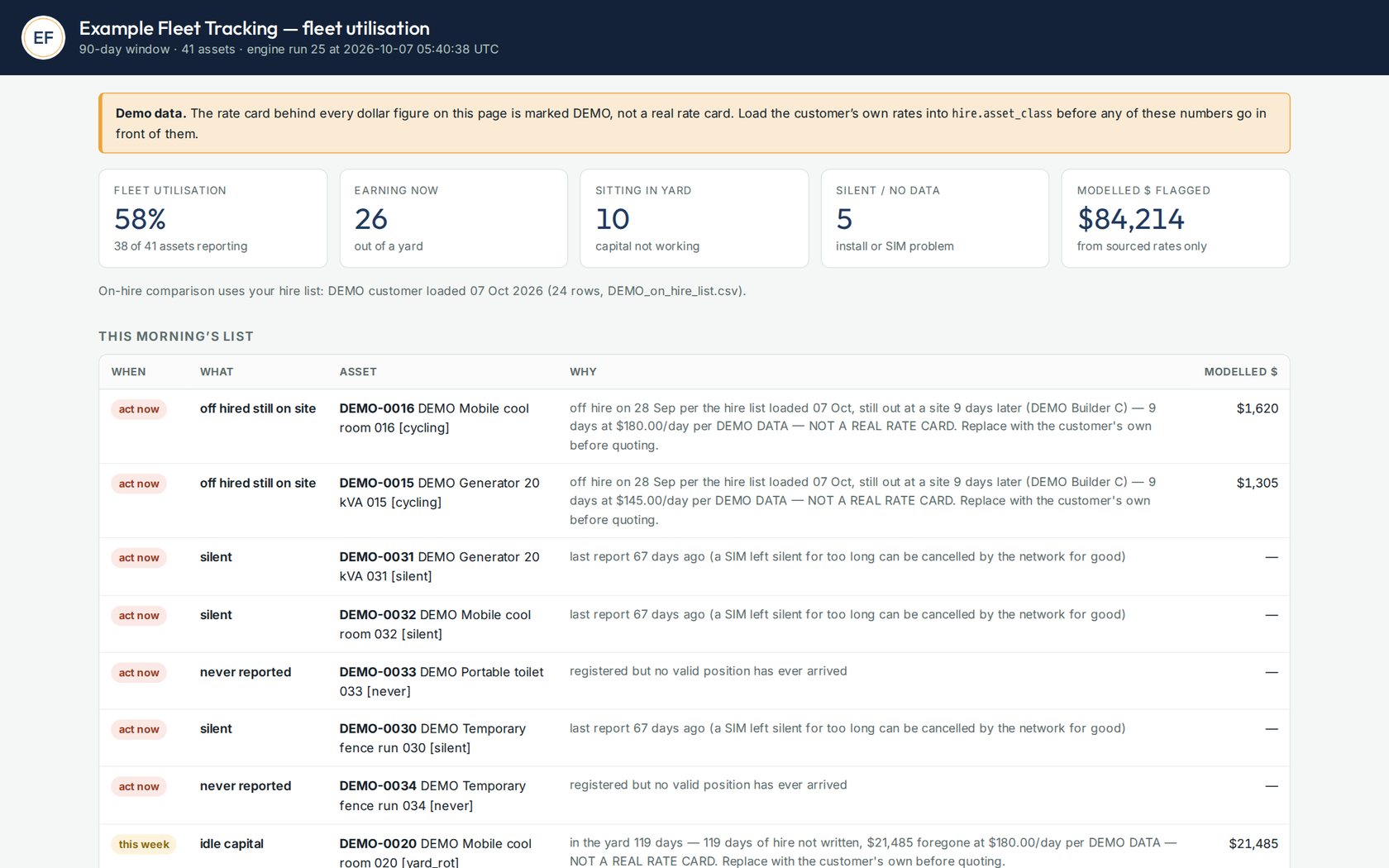The image size is (1389, 868).
Task: Click the Sitting in Yard value 10
Action: click(613, 219)
